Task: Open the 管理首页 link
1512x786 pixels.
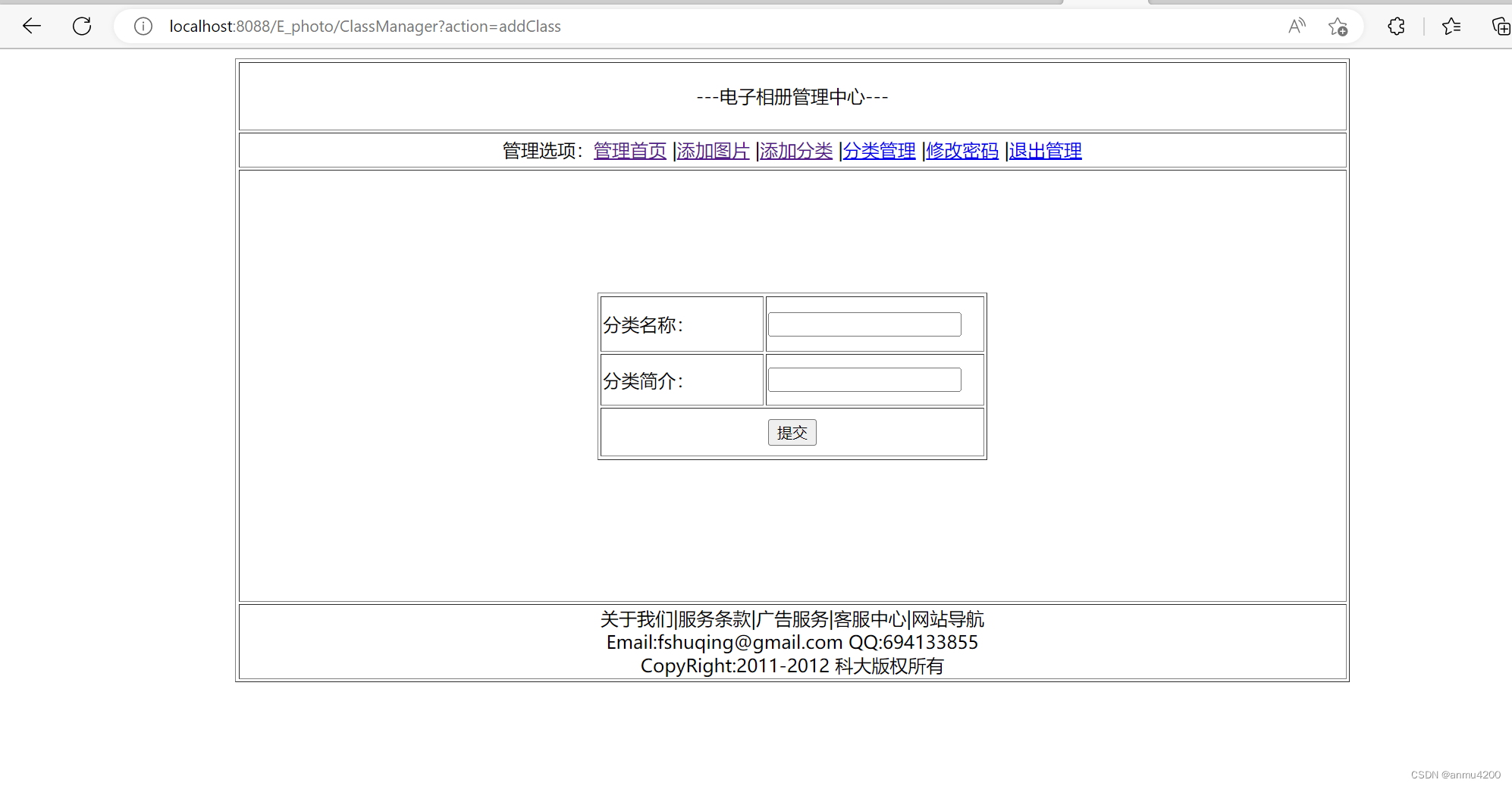Action: [x=629, y=151]
